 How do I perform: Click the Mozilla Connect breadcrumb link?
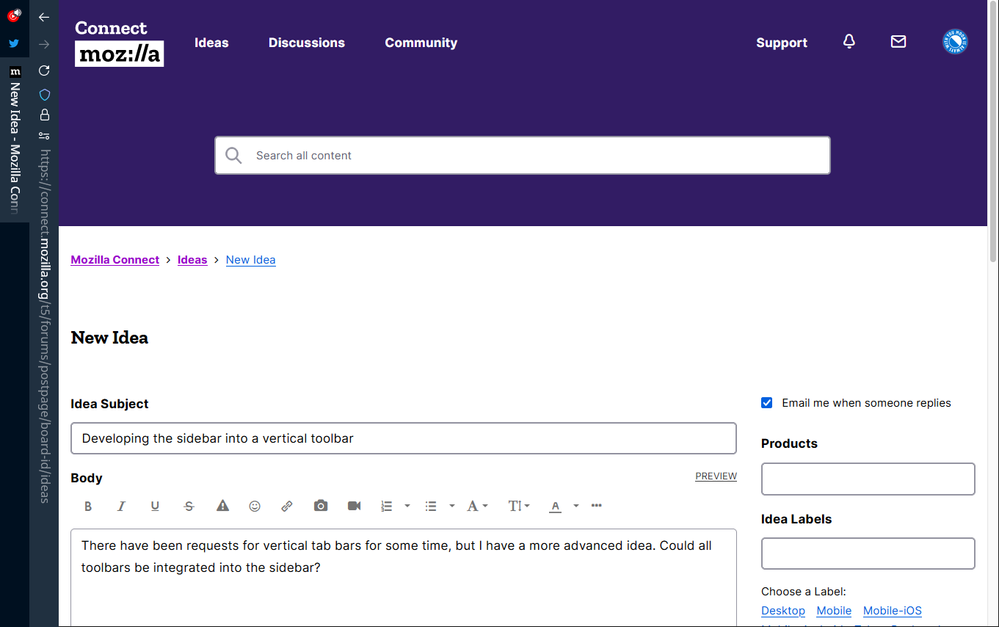[x=115, y=260]
